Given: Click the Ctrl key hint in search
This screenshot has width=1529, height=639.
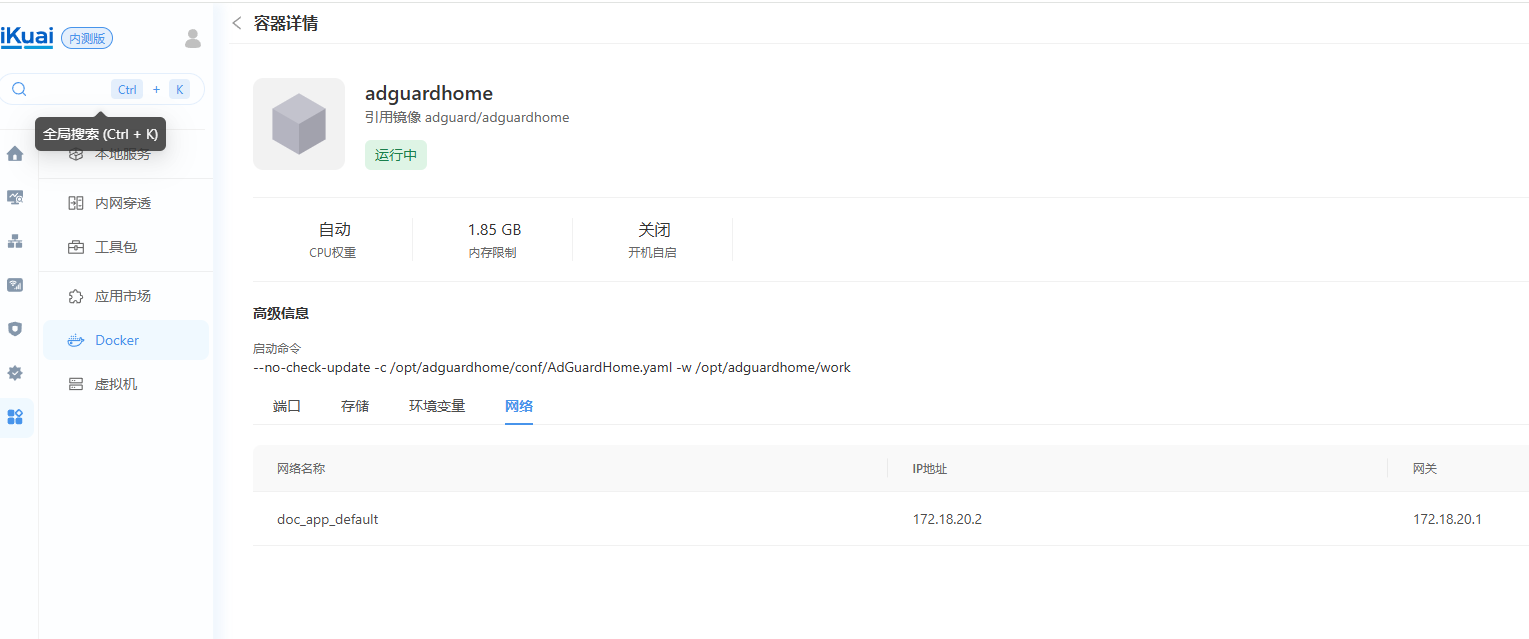Looking at the screenshot, I should tap(127, 89).
